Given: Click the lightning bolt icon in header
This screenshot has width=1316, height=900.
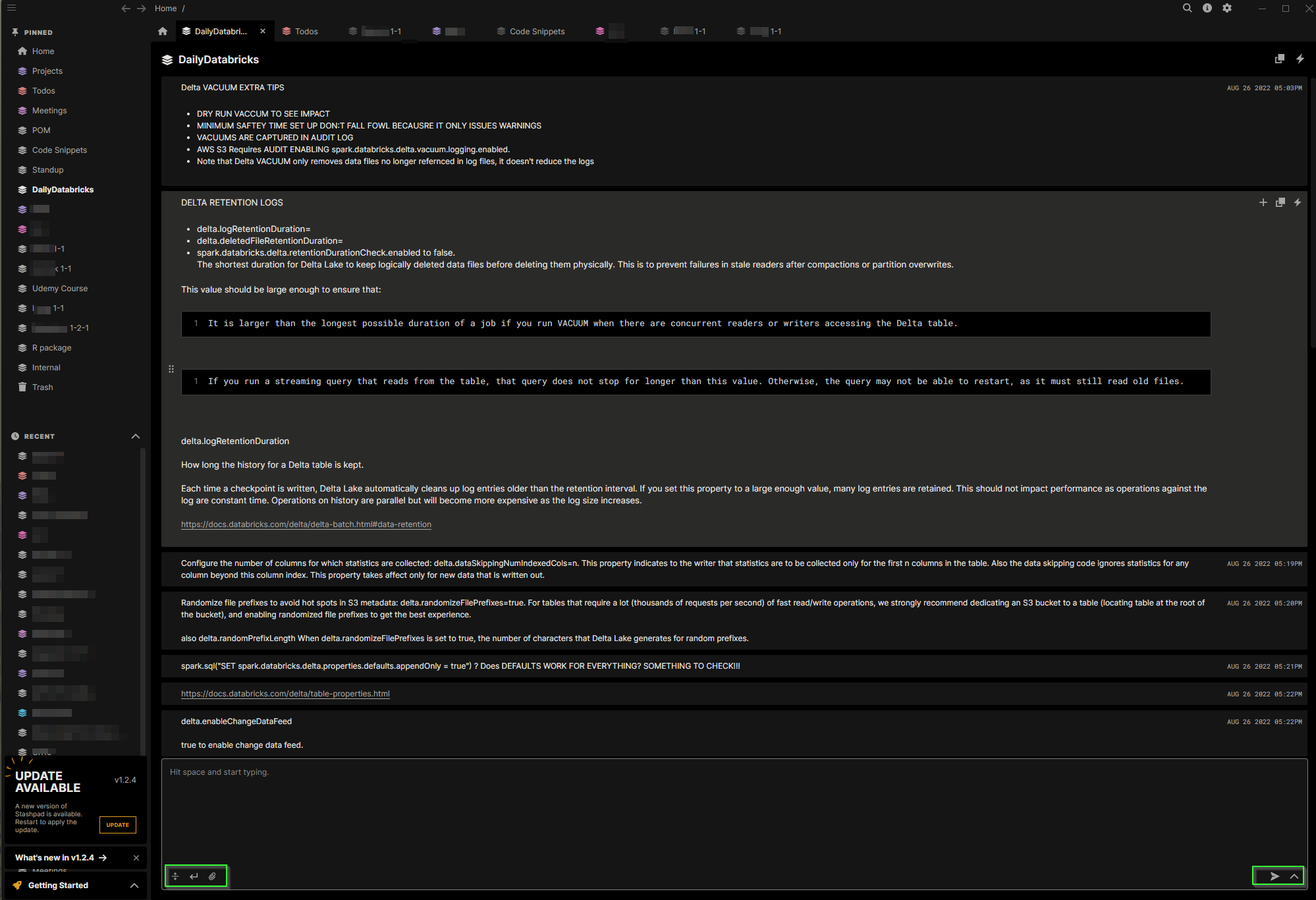Looking at the screenshot, I should pos(1300,59).
